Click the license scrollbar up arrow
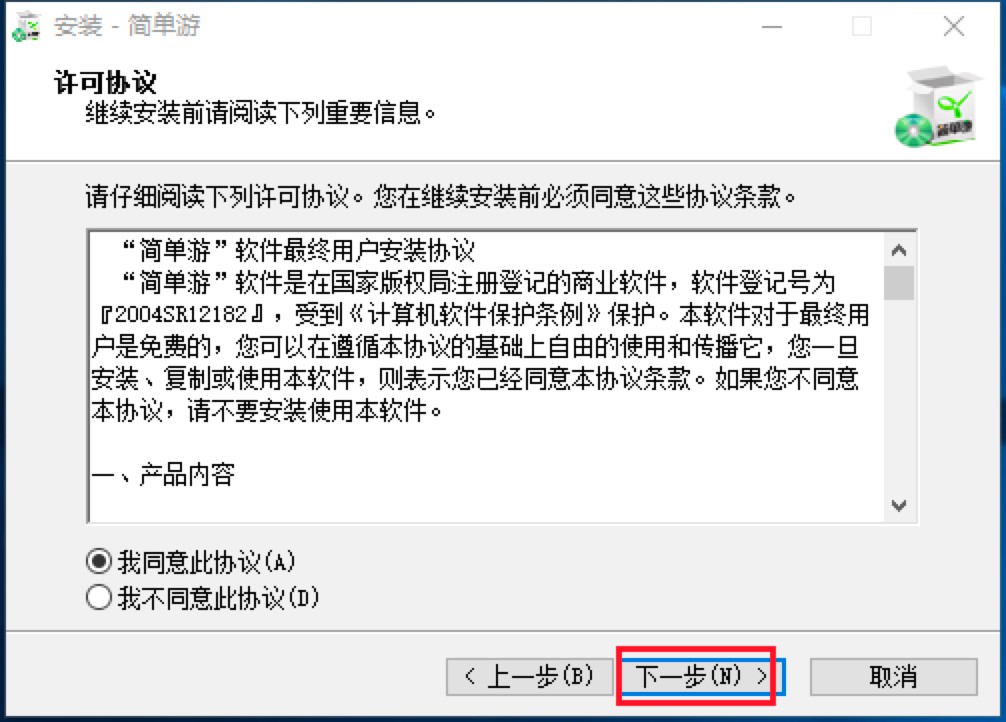The width and height of the screenshot is (1006, 722). coord(899,250)
